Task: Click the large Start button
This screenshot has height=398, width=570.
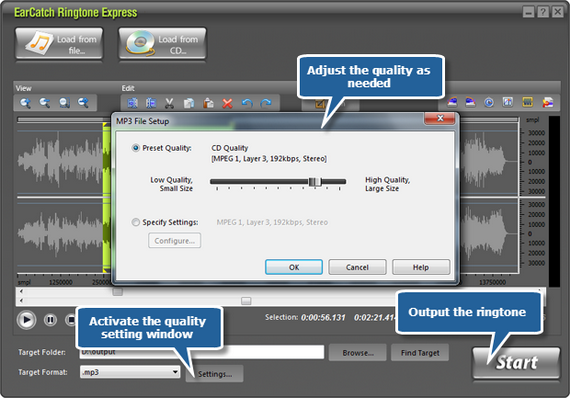Action: pyautogui.click(x=516, y=362)
